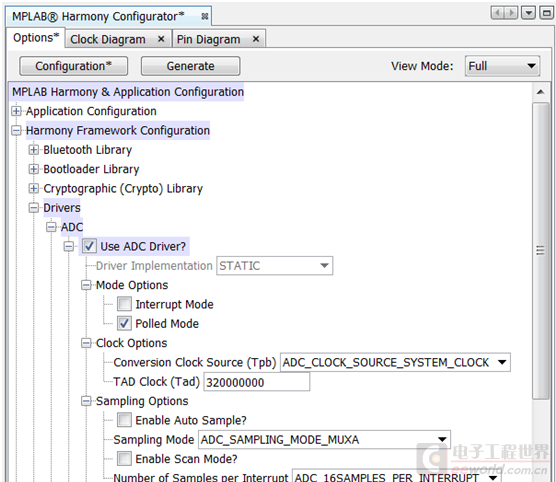Click the Mode Options label

132,285
